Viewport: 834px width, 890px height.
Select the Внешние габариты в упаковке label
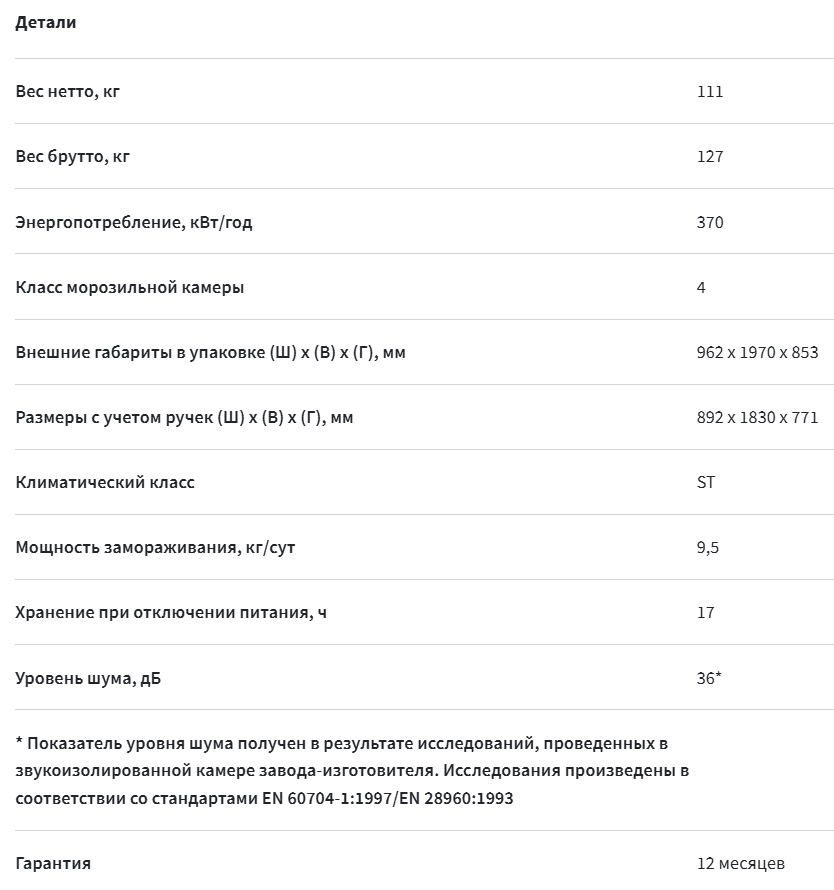pos(211,352)
